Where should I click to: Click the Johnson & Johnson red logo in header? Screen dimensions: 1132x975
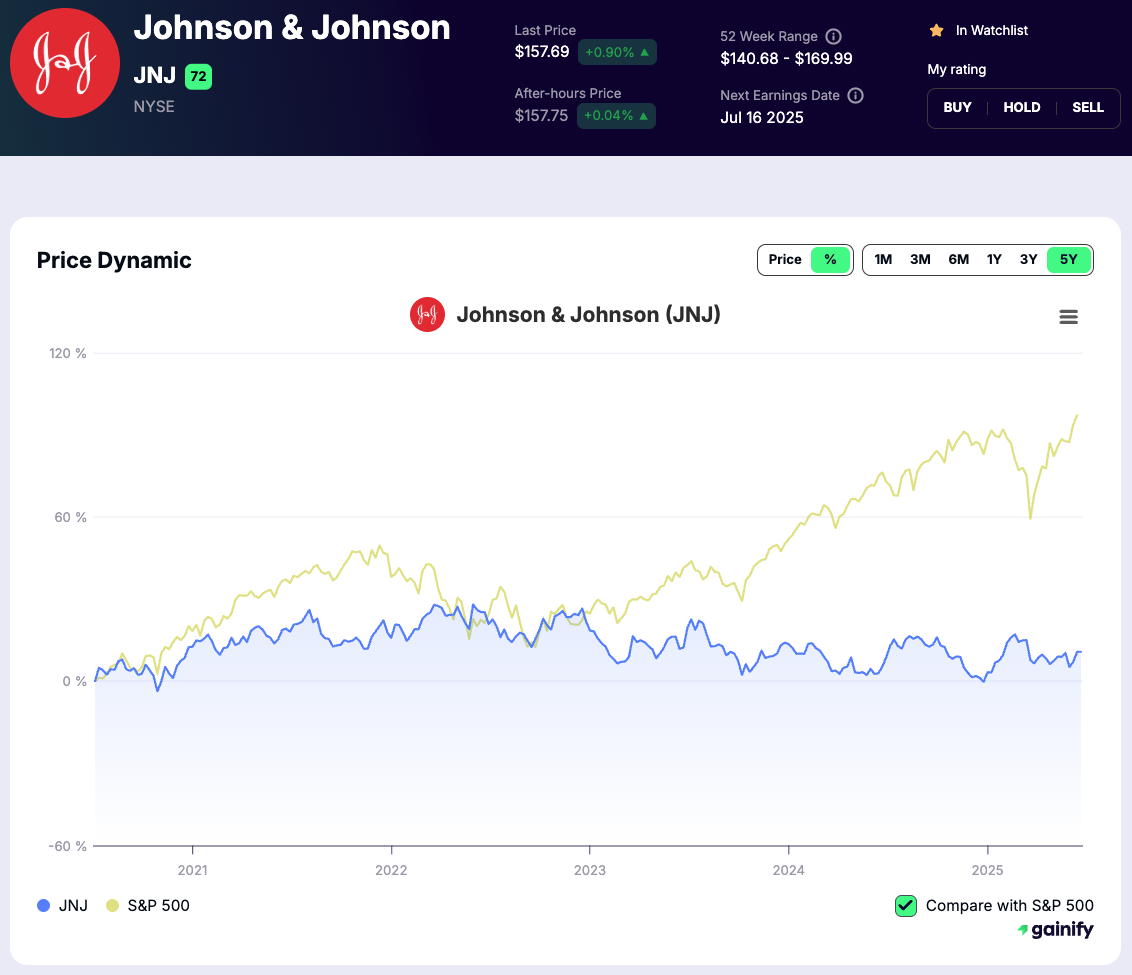pyautogui.click(x=65, y=63)
